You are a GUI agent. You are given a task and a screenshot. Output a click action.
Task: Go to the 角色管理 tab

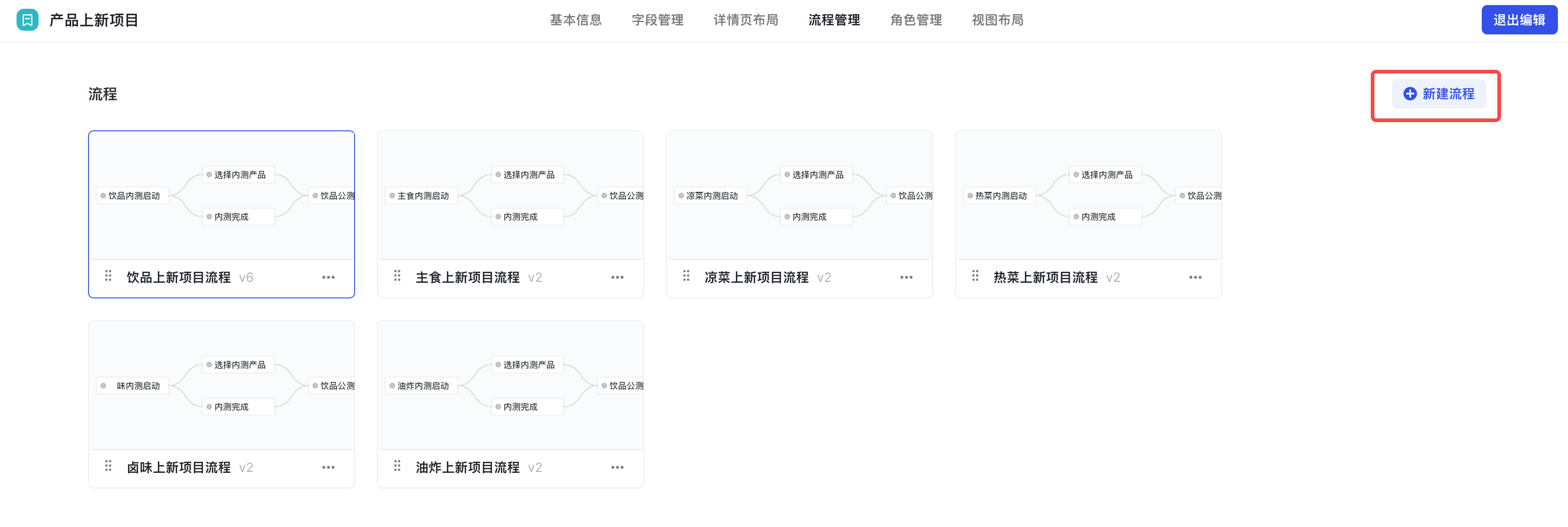[916, 20]
